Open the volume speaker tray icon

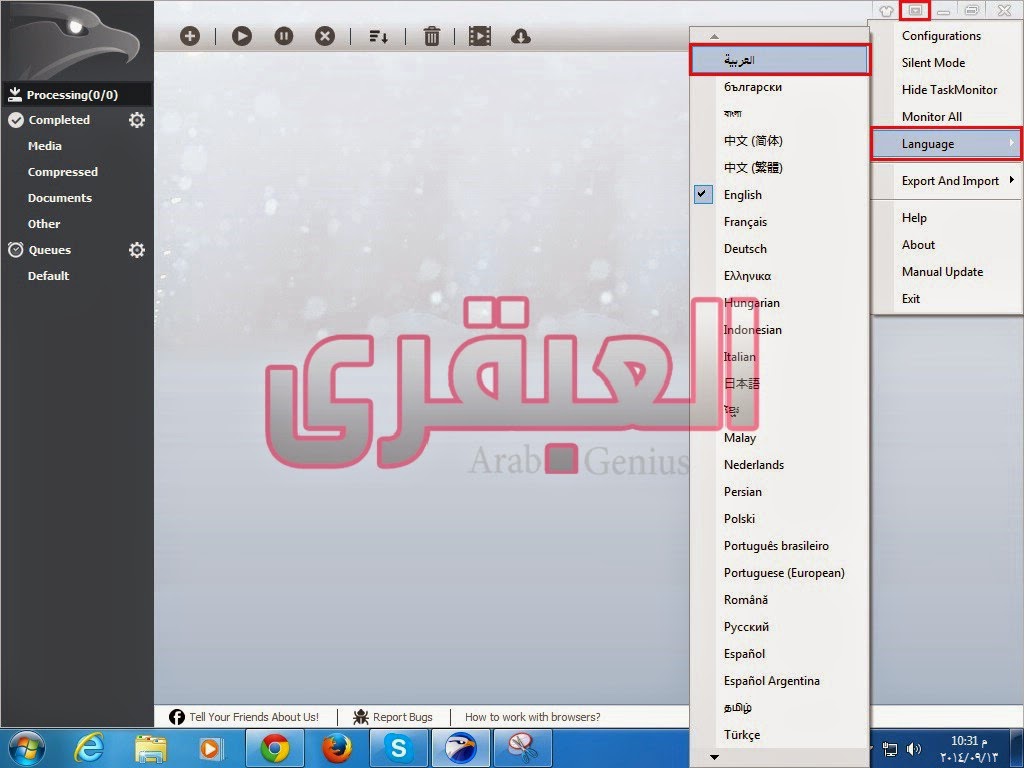pyautogui.click(x=914, y=749)
